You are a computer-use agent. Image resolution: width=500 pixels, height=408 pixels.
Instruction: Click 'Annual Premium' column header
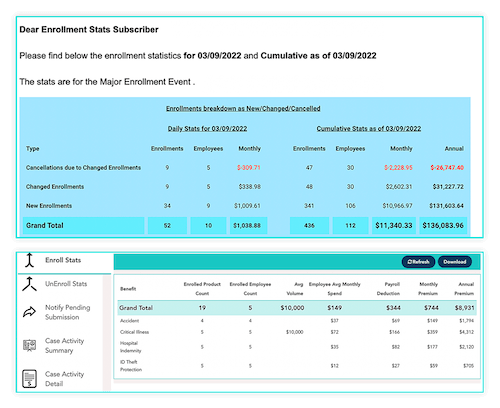(x=464, y=289)
